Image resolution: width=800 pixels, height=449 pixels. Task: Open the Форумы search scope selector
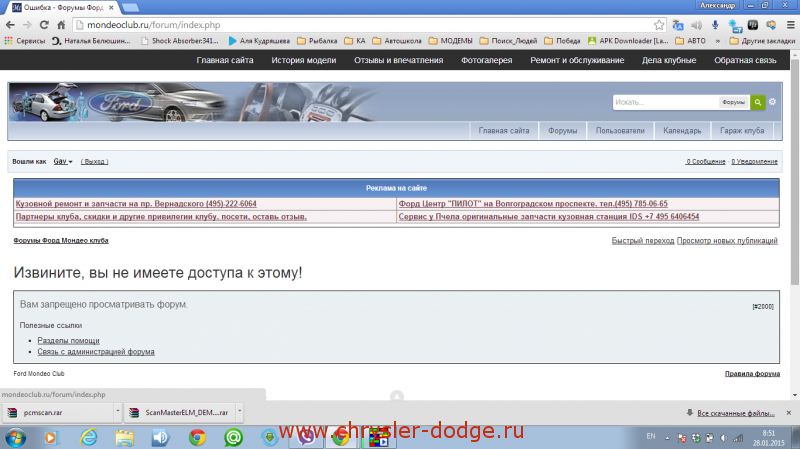point(734,102)
